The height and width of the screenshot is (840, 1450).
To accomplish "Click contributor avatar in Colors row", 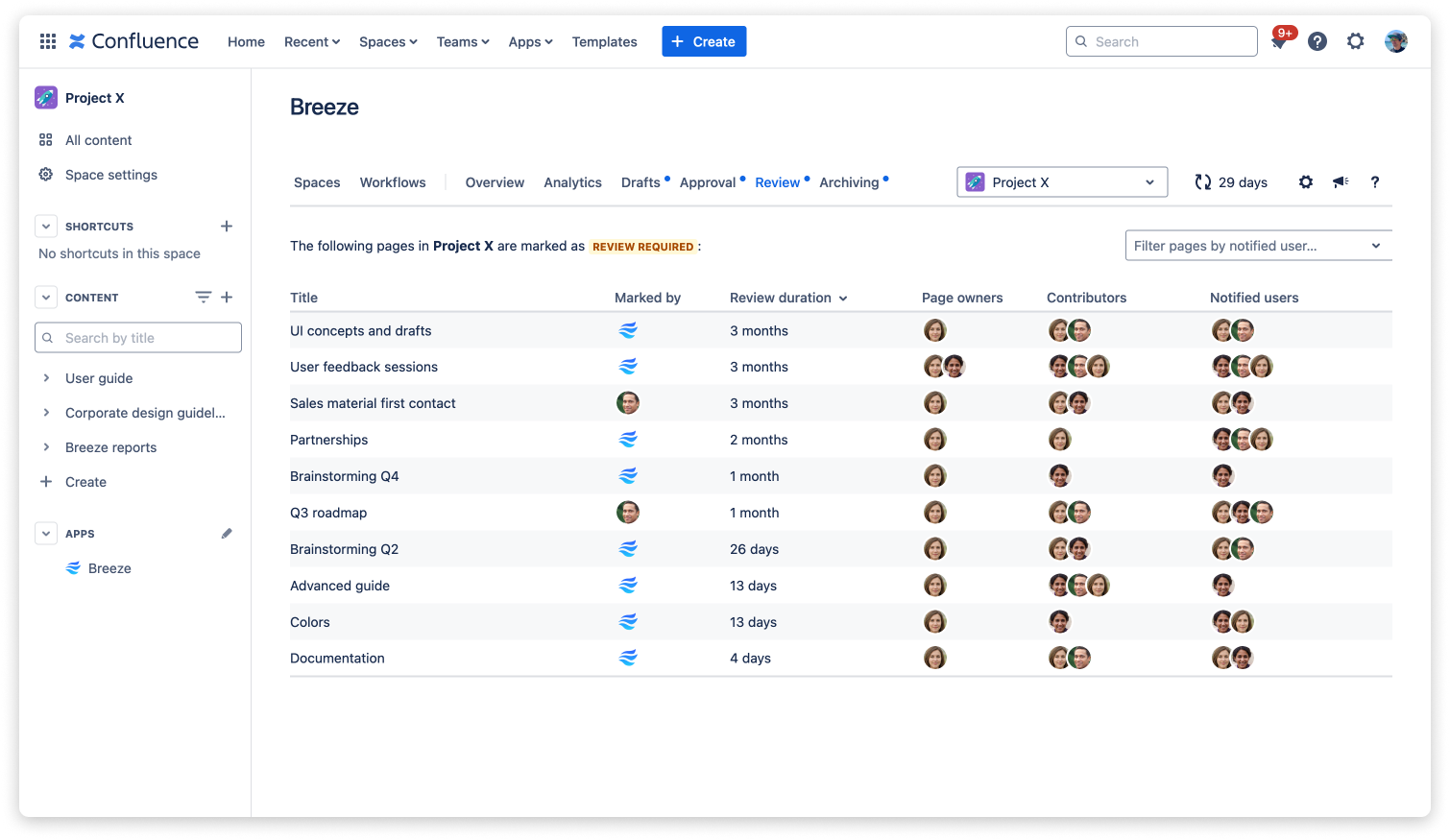I will (1060, 622).
